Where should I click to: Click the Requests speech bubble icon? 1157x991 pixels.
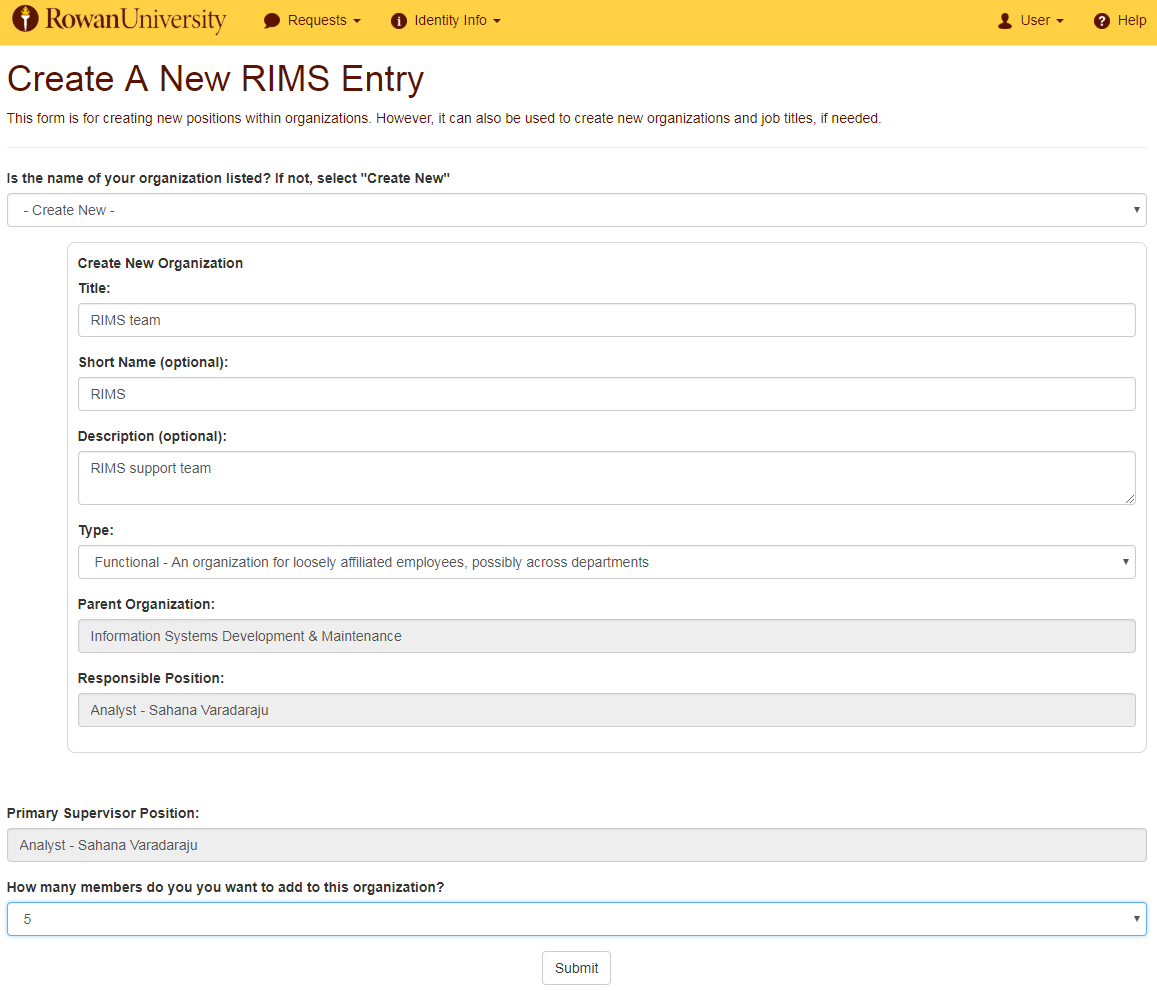point(272,21)
